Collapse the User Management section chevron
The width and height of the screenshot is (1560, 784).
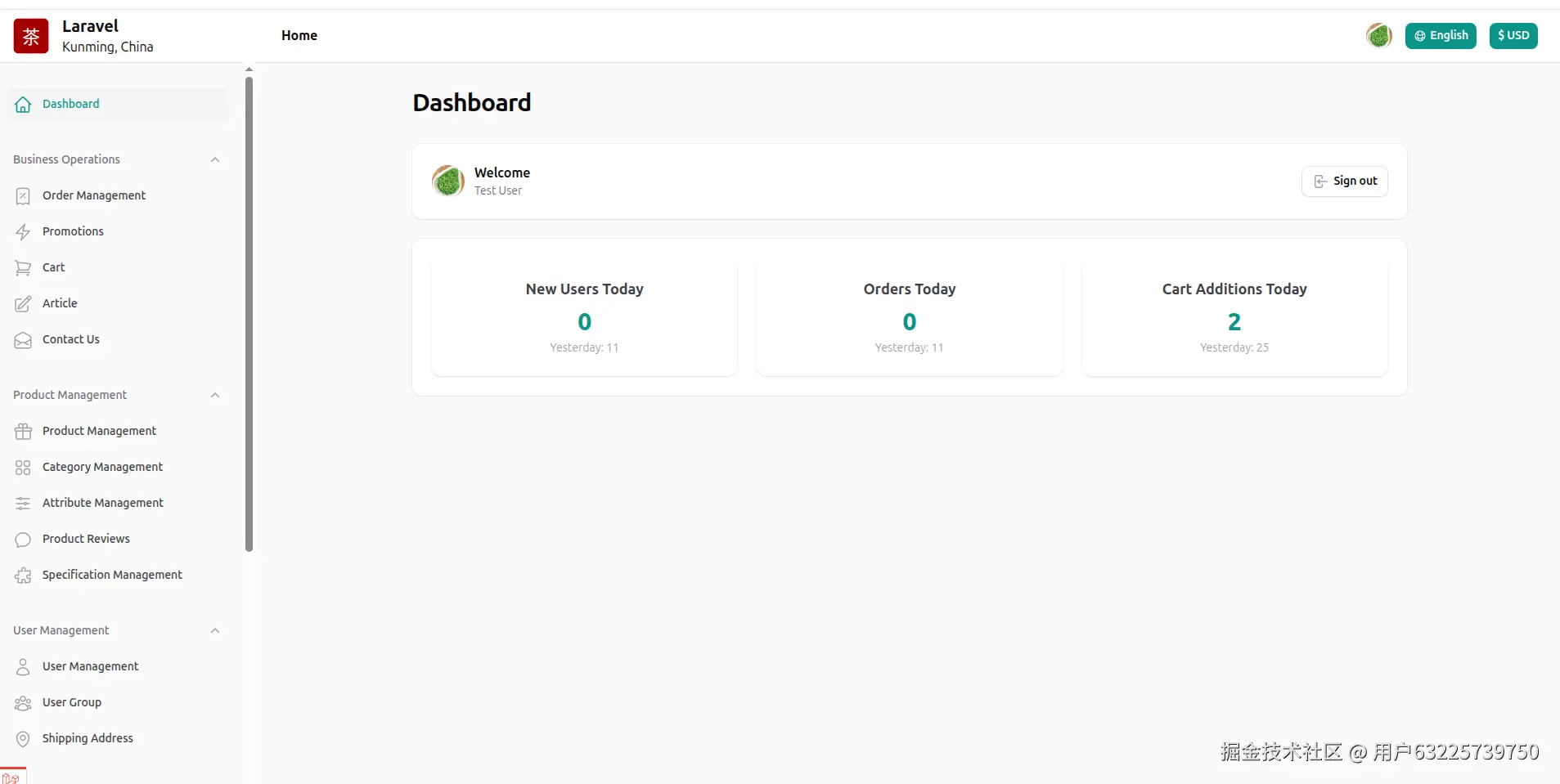[215, 630]
